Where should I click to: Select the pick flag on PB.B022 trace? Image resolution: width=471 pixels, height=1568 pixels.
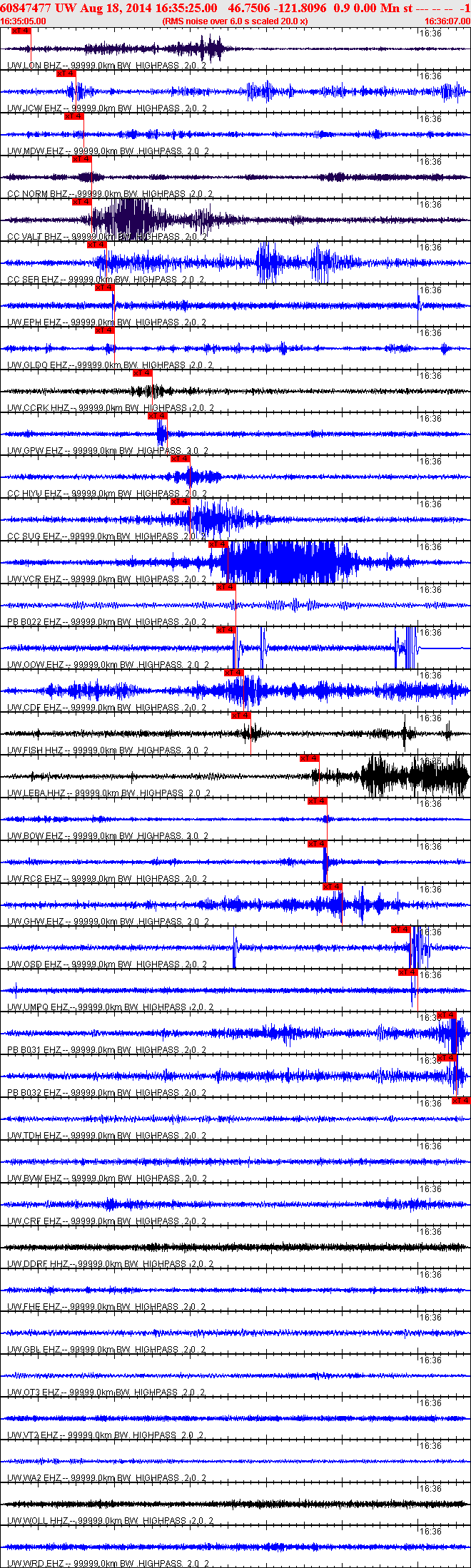coord(226,587)
